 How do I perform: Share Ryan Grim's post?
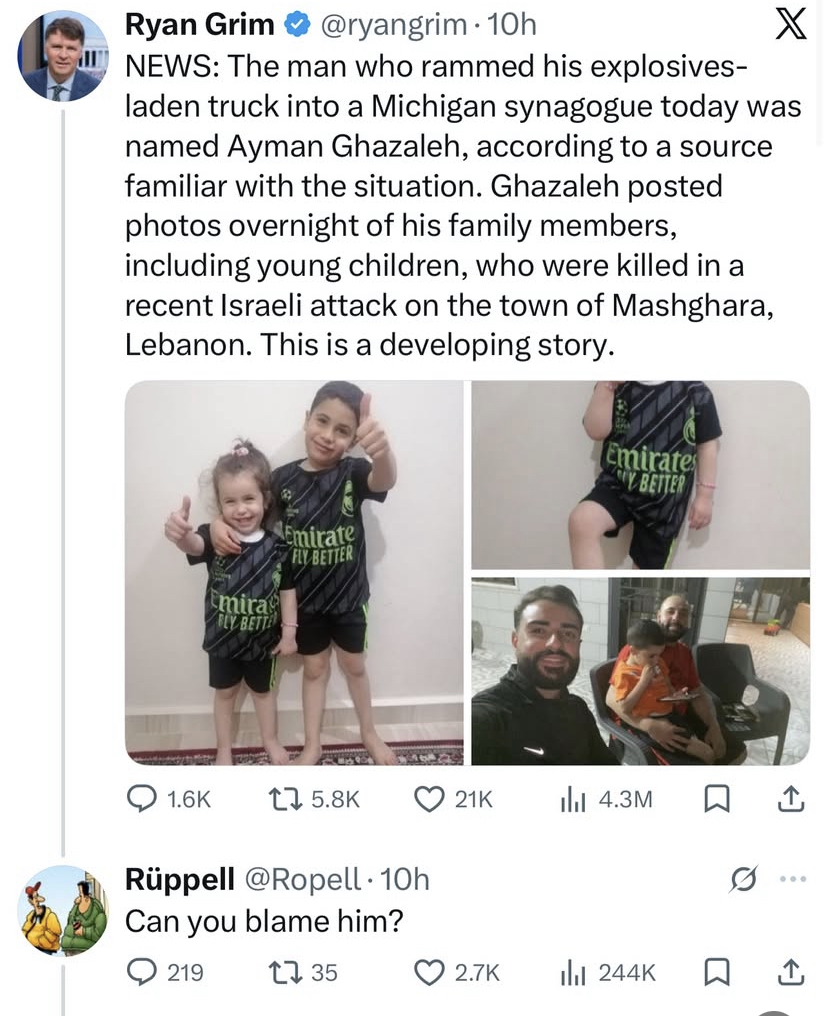tap(790, 798)
